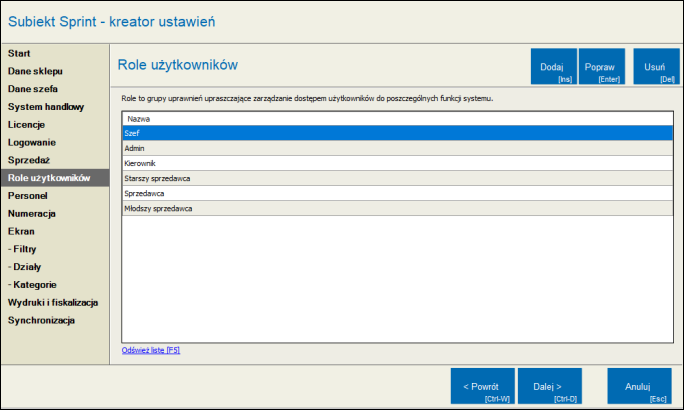The height and width of the screenshot is (410, 684).
Task: Open the Numeracja settings
Action: [x=32, y=214]
